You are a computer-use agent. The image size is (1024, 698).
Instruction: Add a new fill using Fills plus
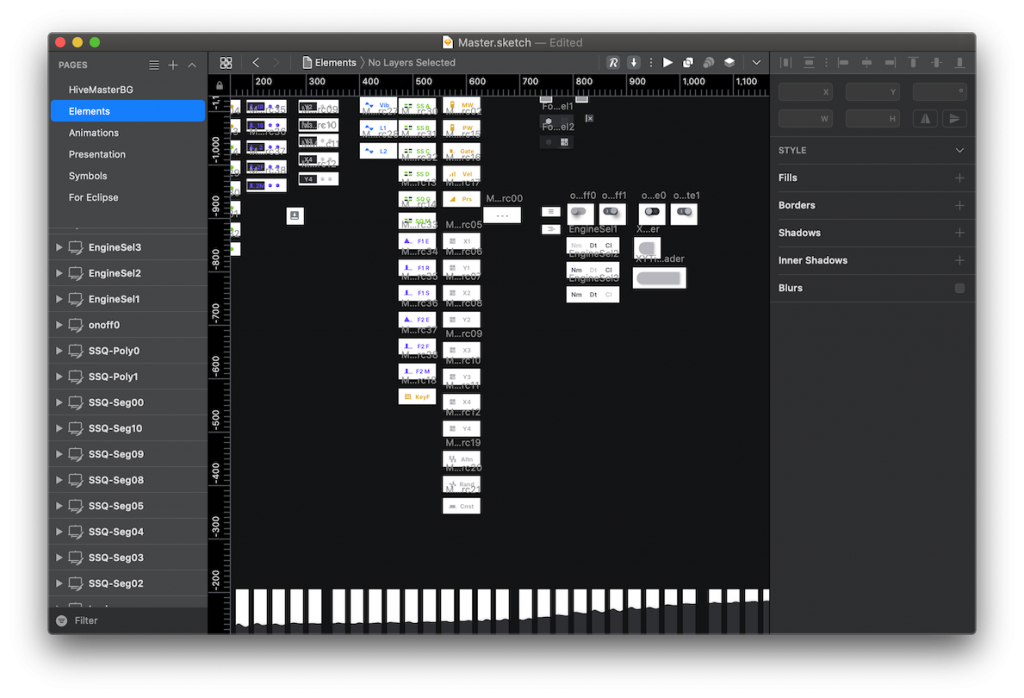click(959, 178)
